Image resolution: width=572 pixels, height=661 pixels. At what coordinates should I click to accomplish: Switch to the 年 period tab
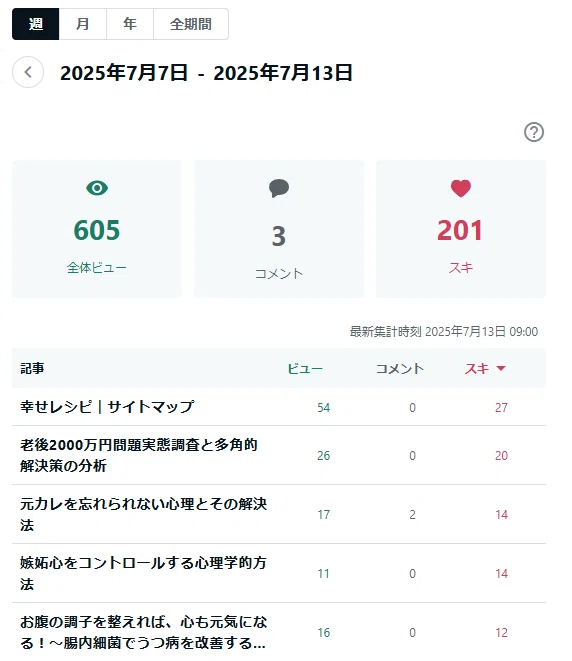[x=130, y=24]
